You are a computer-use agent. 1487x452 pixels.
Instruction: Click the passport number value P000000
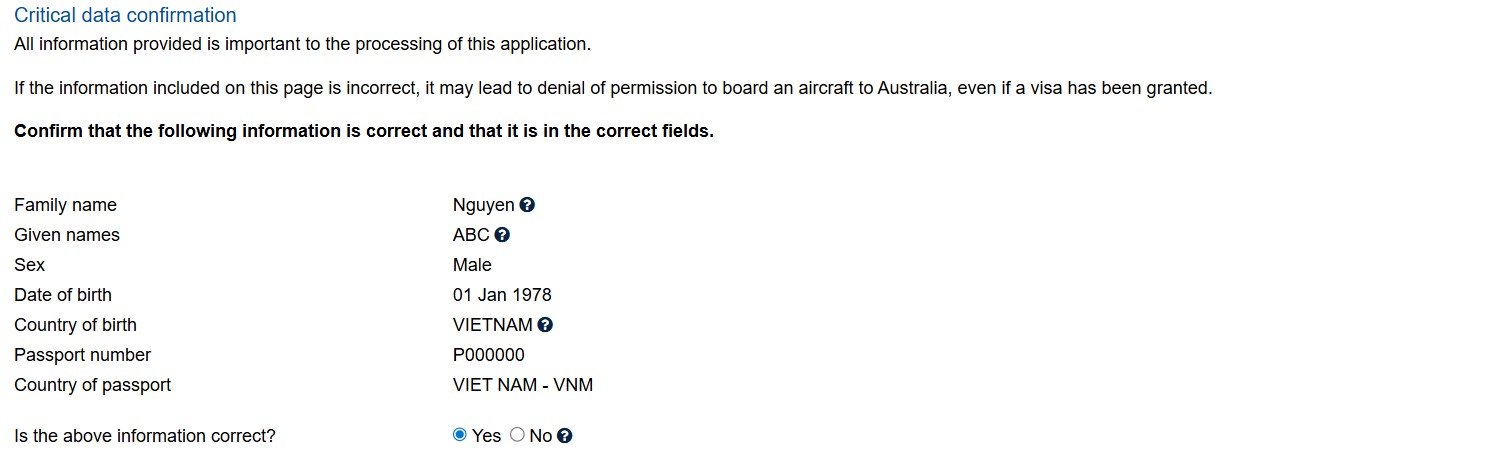[x=488, y=355]
